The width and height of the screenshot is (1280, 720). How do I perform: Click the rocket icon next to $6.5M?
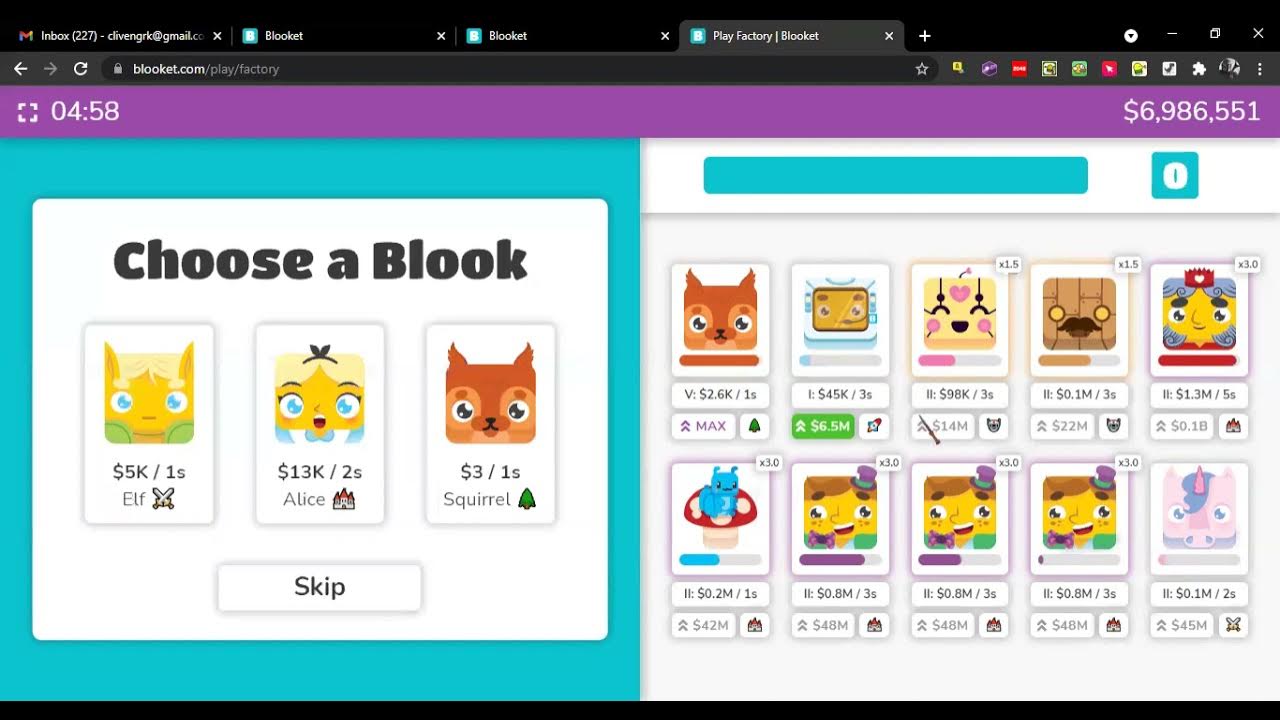pos(874,426)
